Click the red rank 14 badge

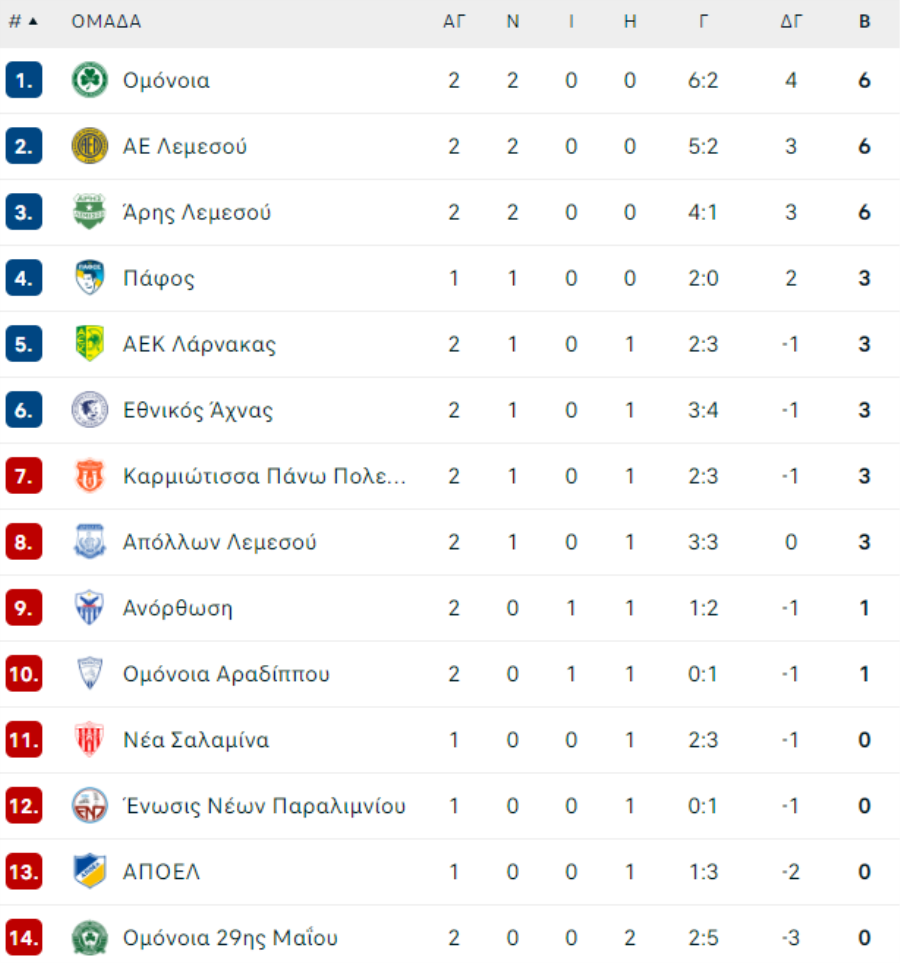pos(24,937)
